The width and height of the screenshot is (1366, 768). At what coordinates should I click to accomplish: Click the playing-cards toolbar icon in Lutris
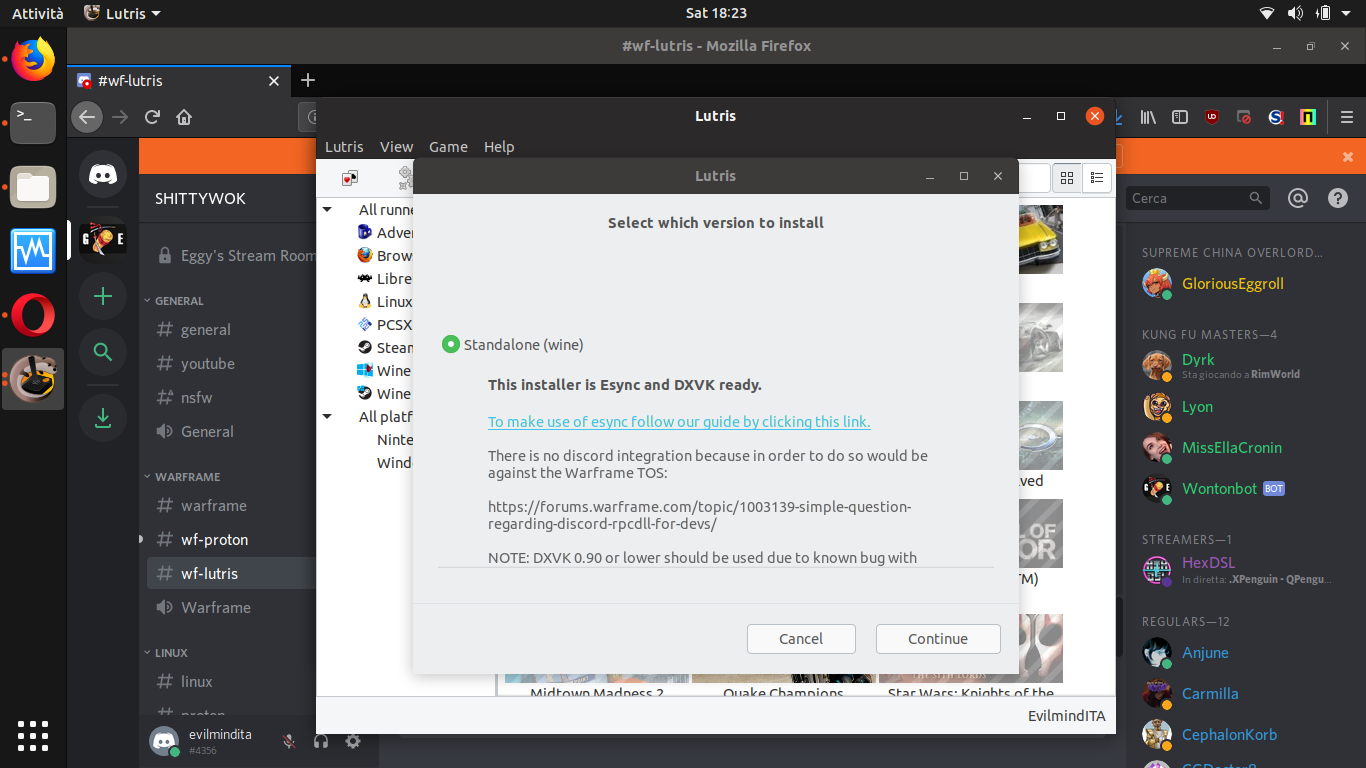349,178
